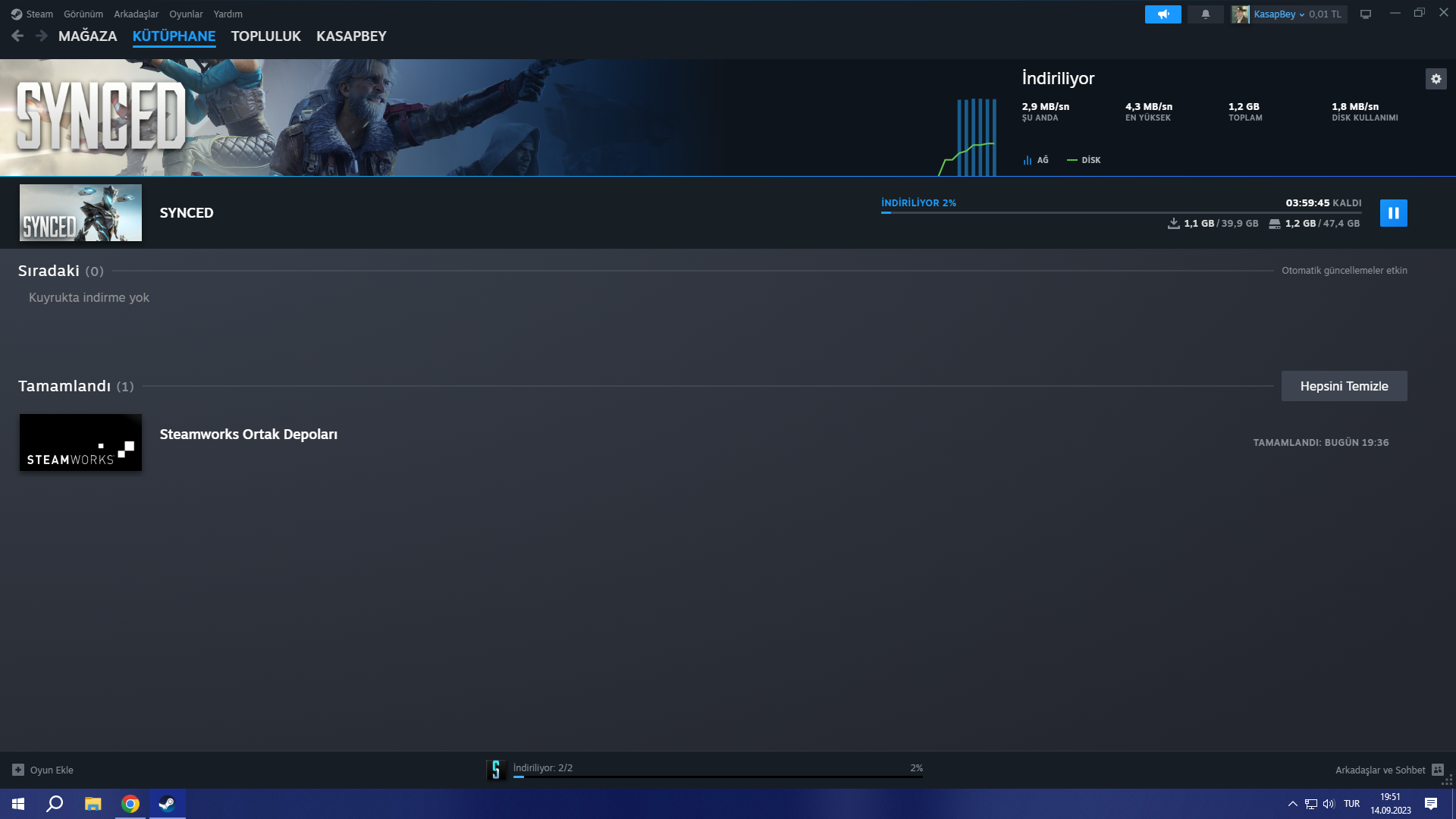1456x819 pixels.
Task: Switch to the MAĞAZA tab
Action: (x=87, y=36)
